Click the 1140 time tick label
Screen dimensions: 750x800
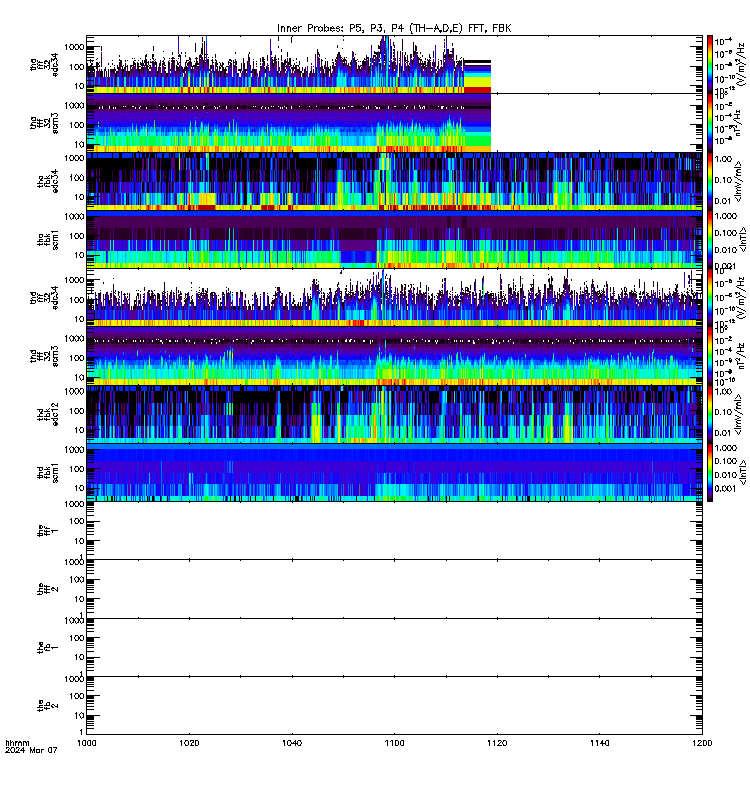coord(599,743)
